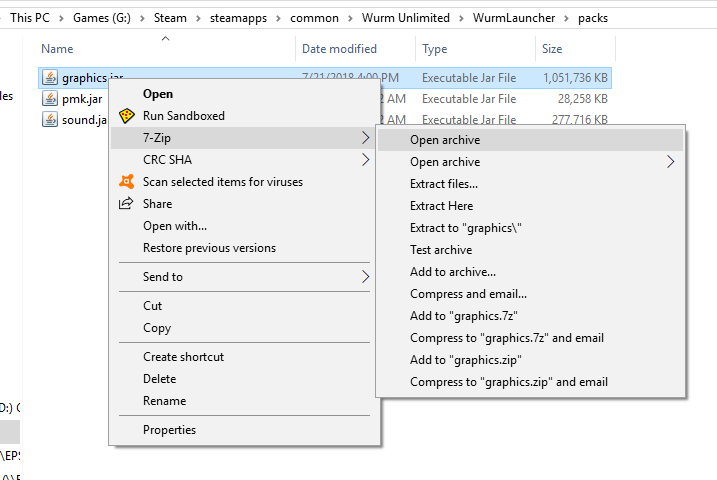Choose Test archive
Screen dimensions: 717x480
coord(530,250)
